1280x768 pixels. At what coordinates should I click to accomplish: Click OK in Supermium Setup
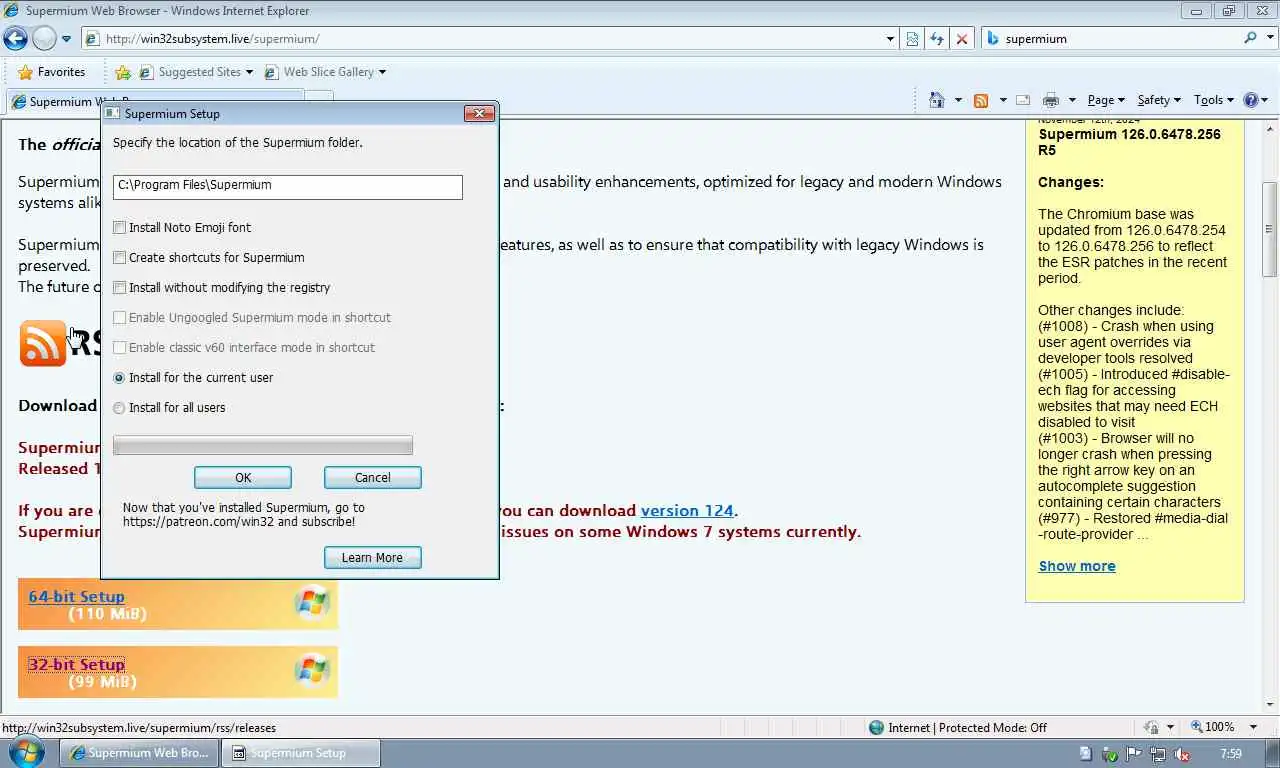[243, 478]
